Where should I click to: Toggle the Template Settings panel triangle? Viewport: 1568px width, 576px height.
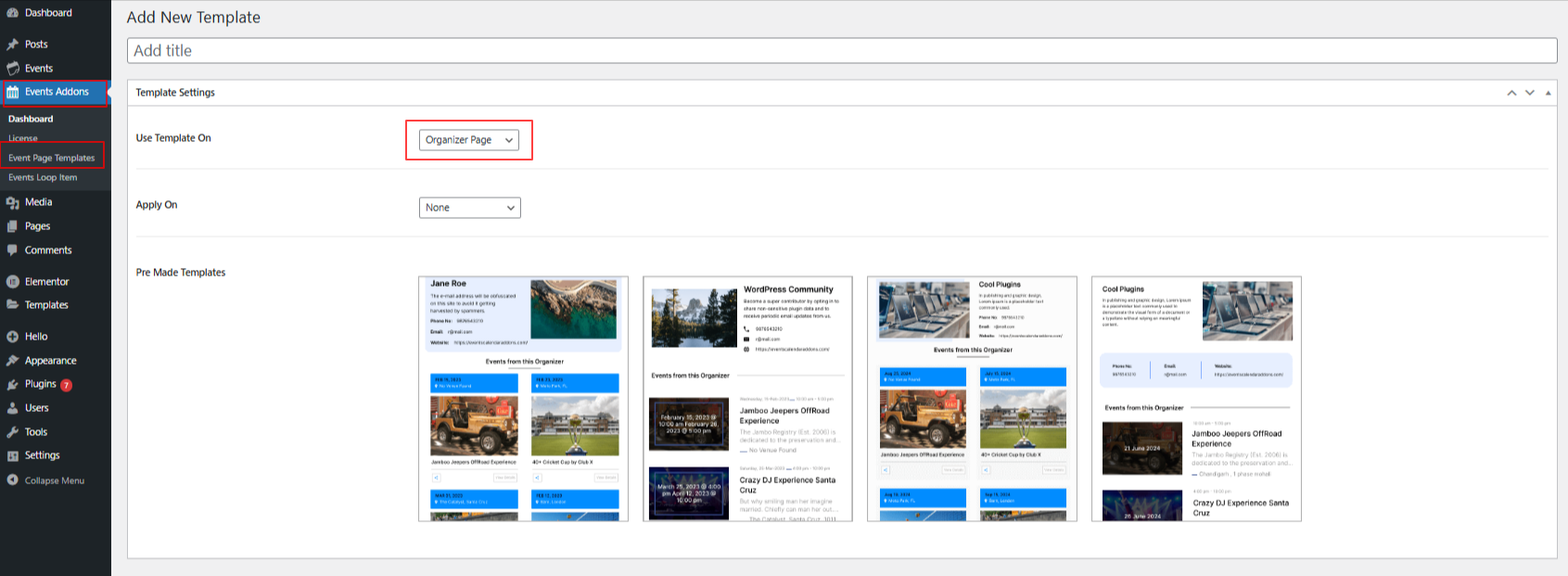click(1548, 93)
